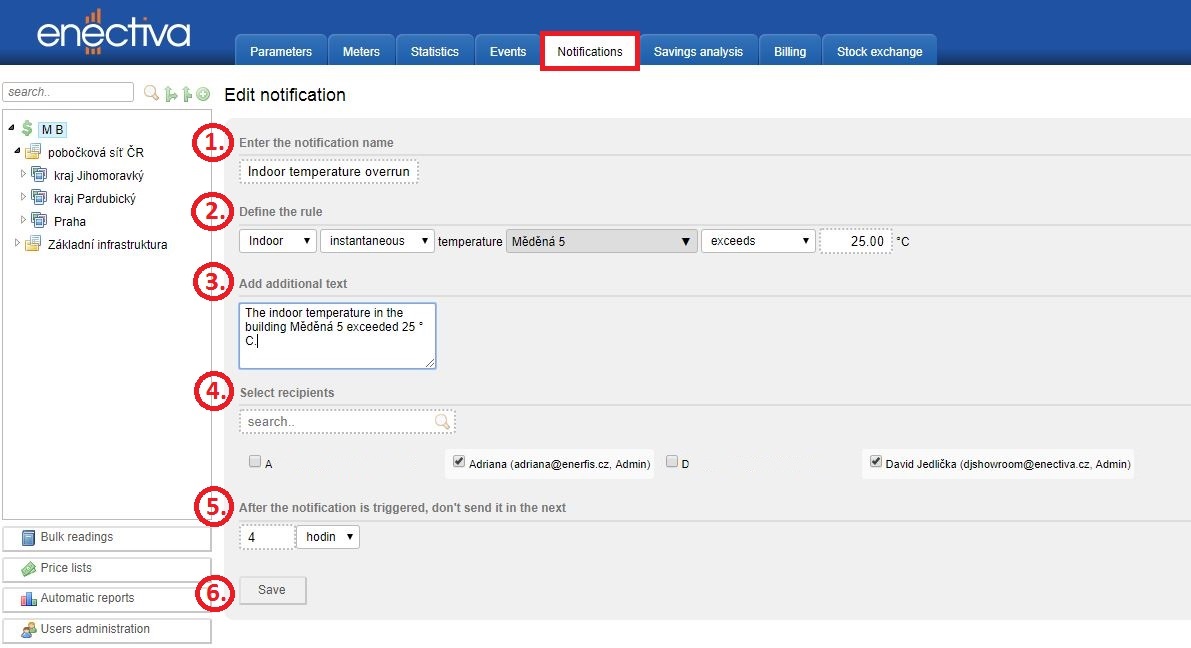Expand the kraj Jihomoravský tree node
The image size is (1191, 648).
[x=24, y=174]
